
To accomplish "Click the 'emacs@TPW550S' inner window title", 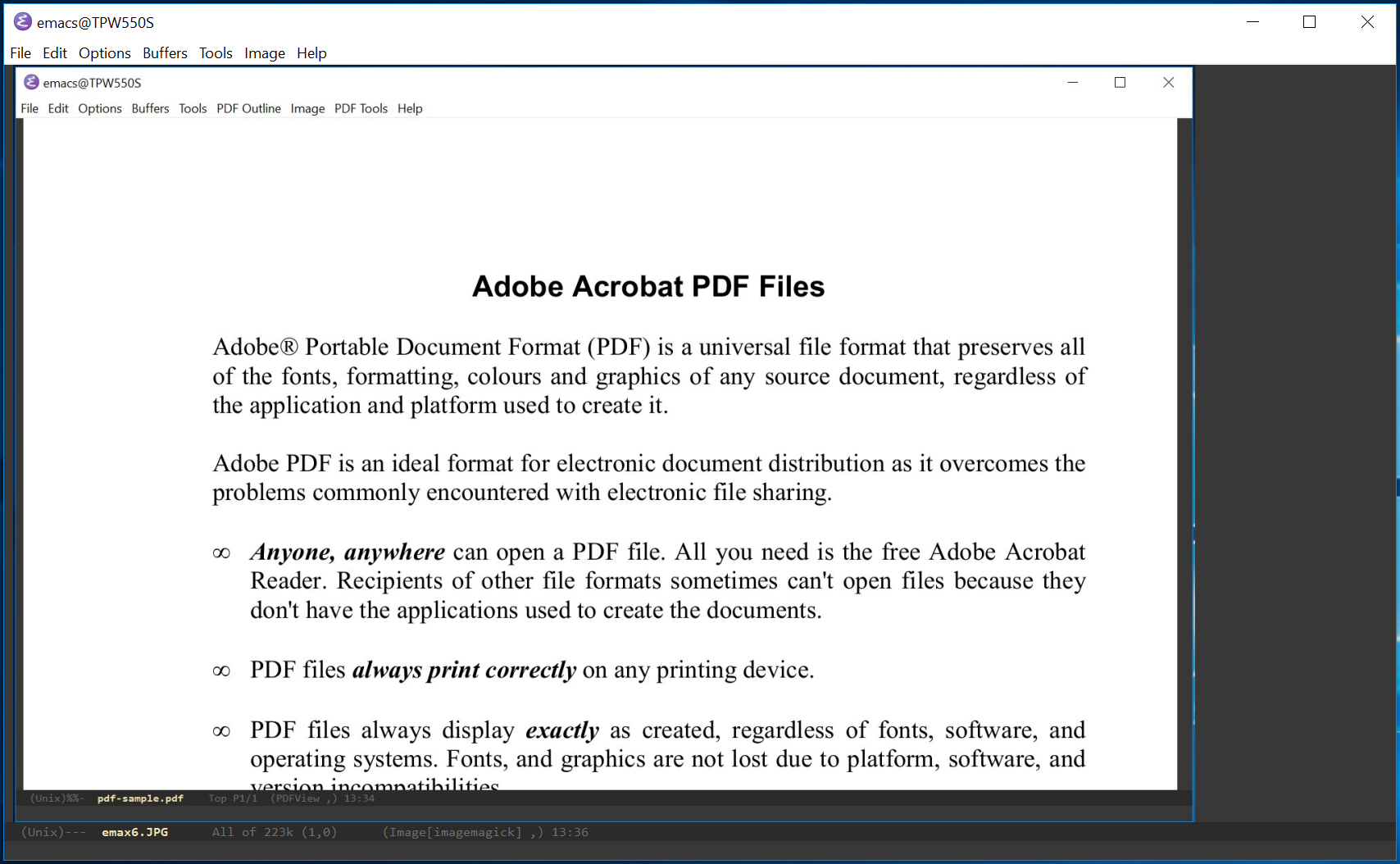I will pos(92,83).
